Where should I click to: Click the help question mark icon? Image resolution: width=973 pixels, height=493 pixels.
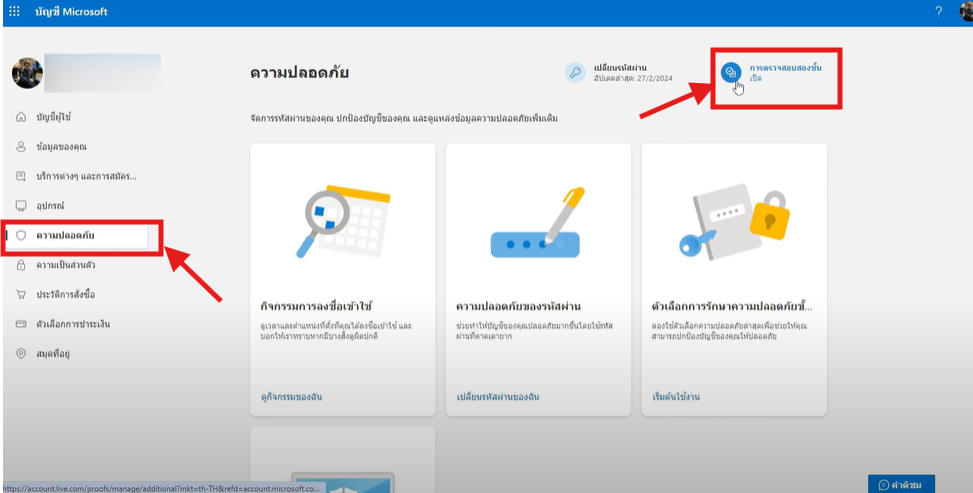(938, 12)
